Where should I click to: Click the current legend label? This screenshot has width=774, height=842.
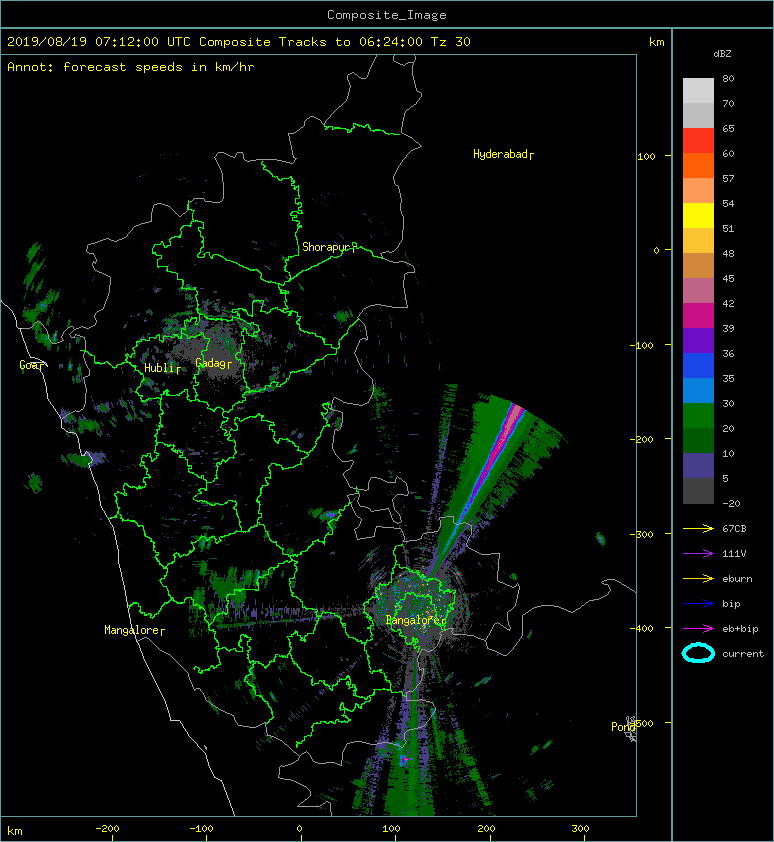(x=743, y=654)
